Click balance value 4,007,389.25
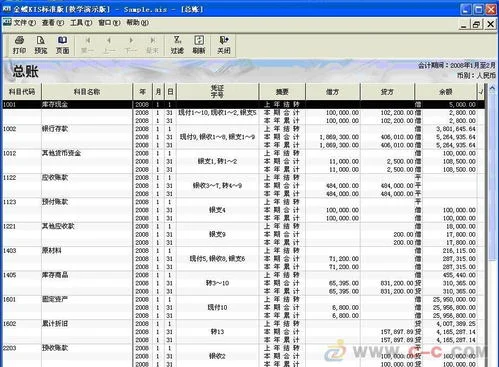This screenshot has height=367, width=499. 456,324
